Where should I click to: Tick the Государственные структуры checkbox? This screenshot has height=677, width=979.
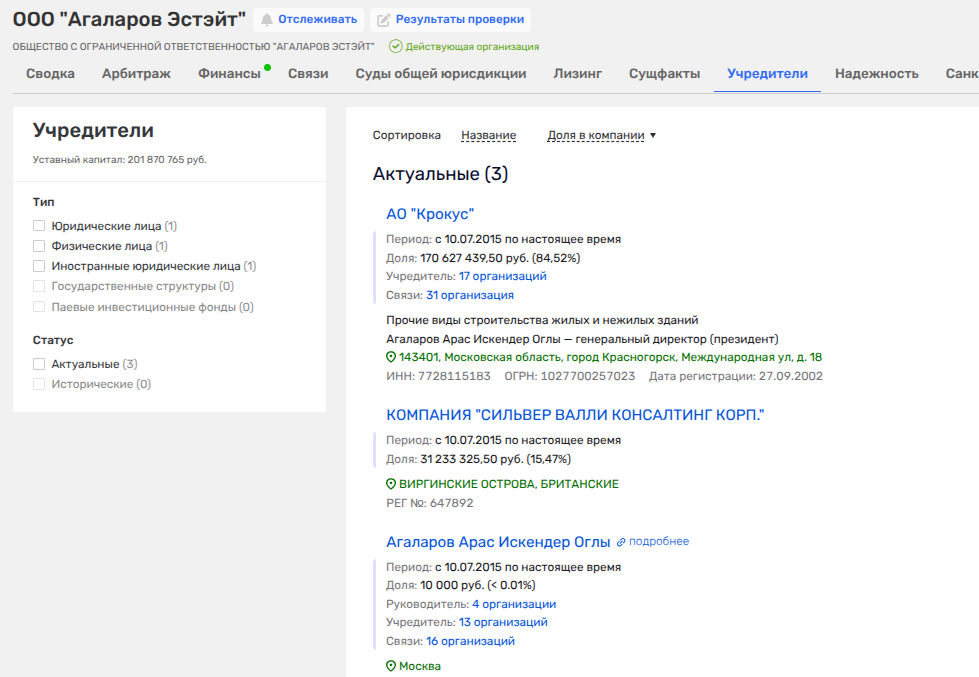(x=39, y=286)
